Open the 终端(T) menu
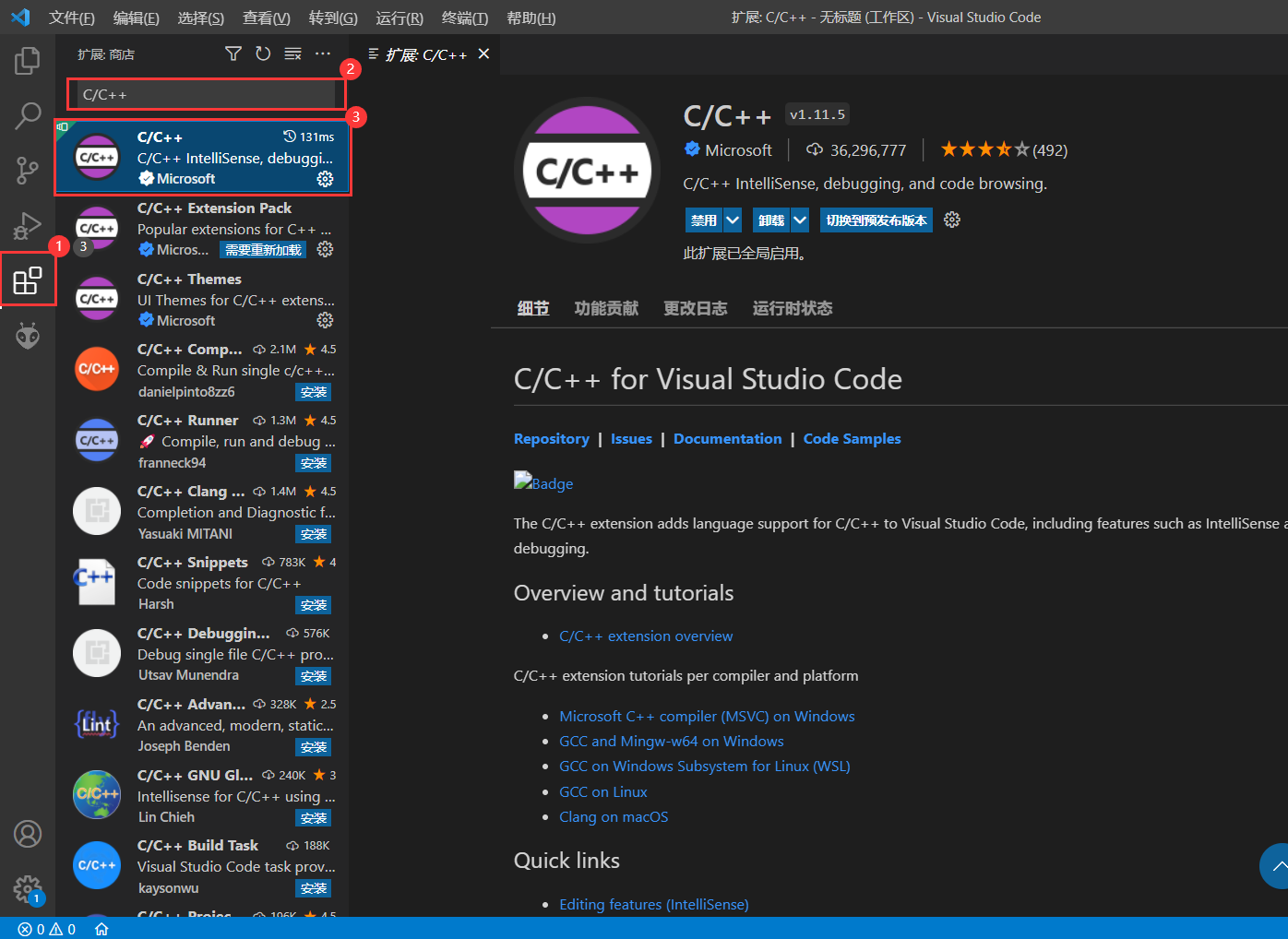1288x939 pixels. click(x=465, y=18)
